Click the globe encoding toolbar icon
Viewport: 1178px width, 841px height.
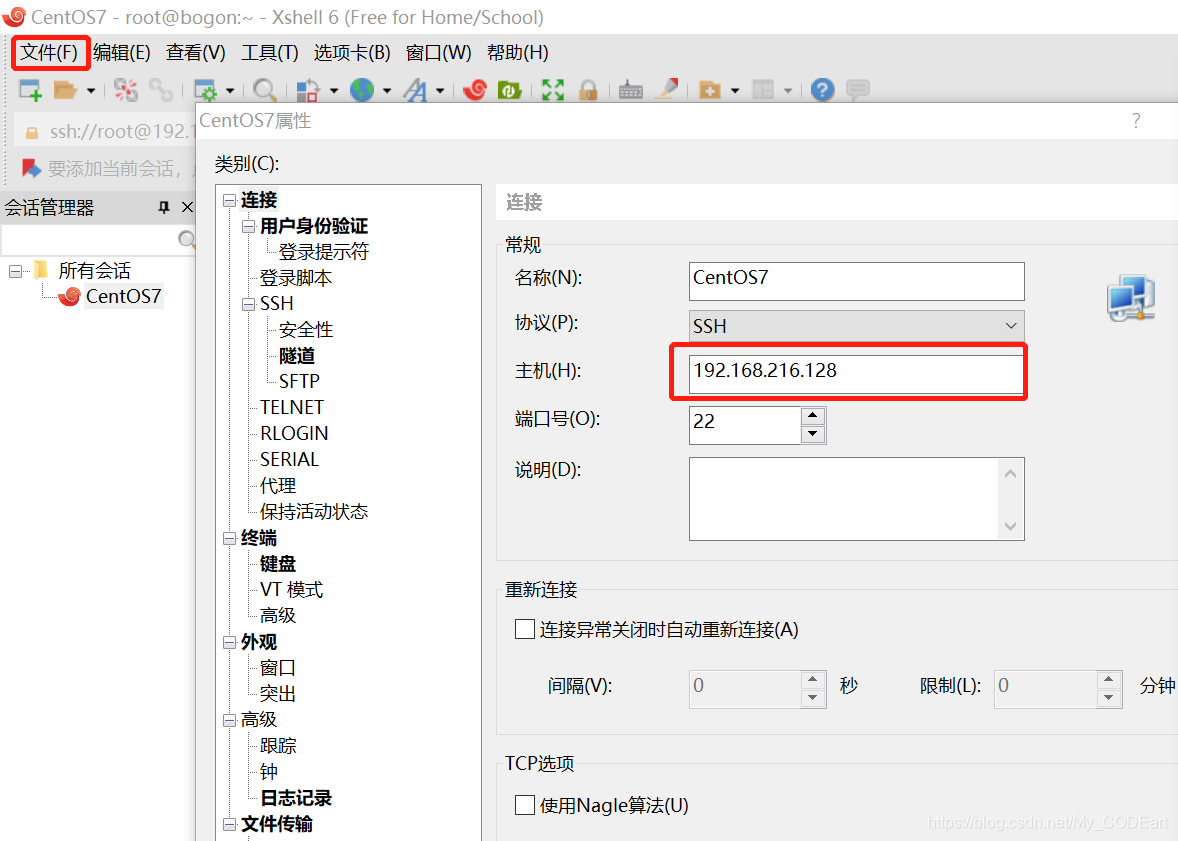[x=362, y=90]
